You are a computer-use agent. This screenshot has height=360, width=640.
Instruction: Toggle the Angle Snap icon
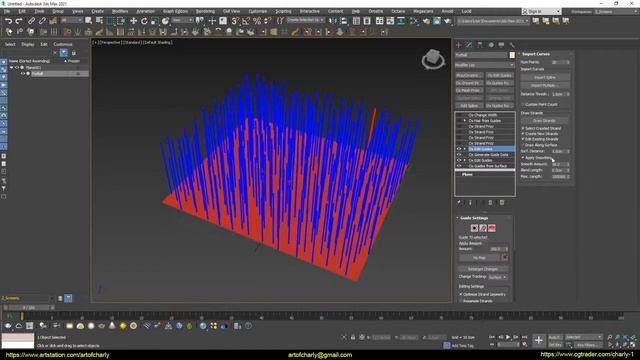click(246, 20)
